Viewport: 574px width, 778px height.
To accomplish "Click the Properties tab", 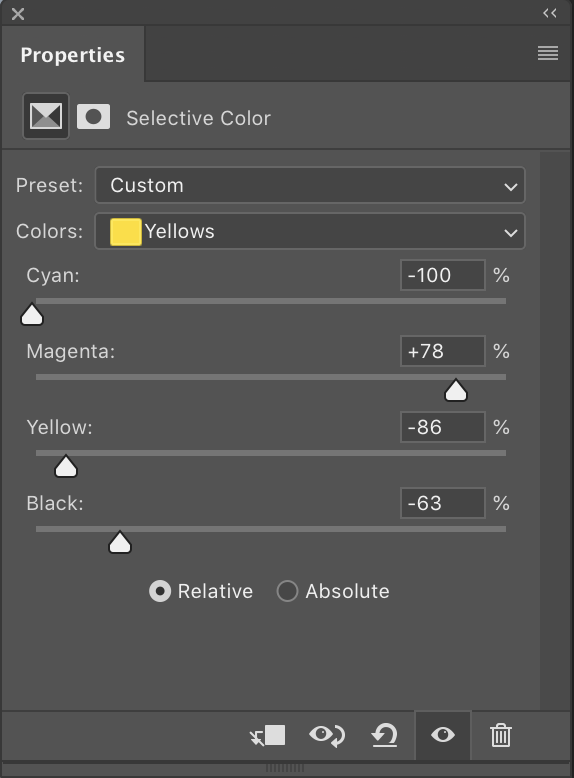I will [x=72, y=55].
